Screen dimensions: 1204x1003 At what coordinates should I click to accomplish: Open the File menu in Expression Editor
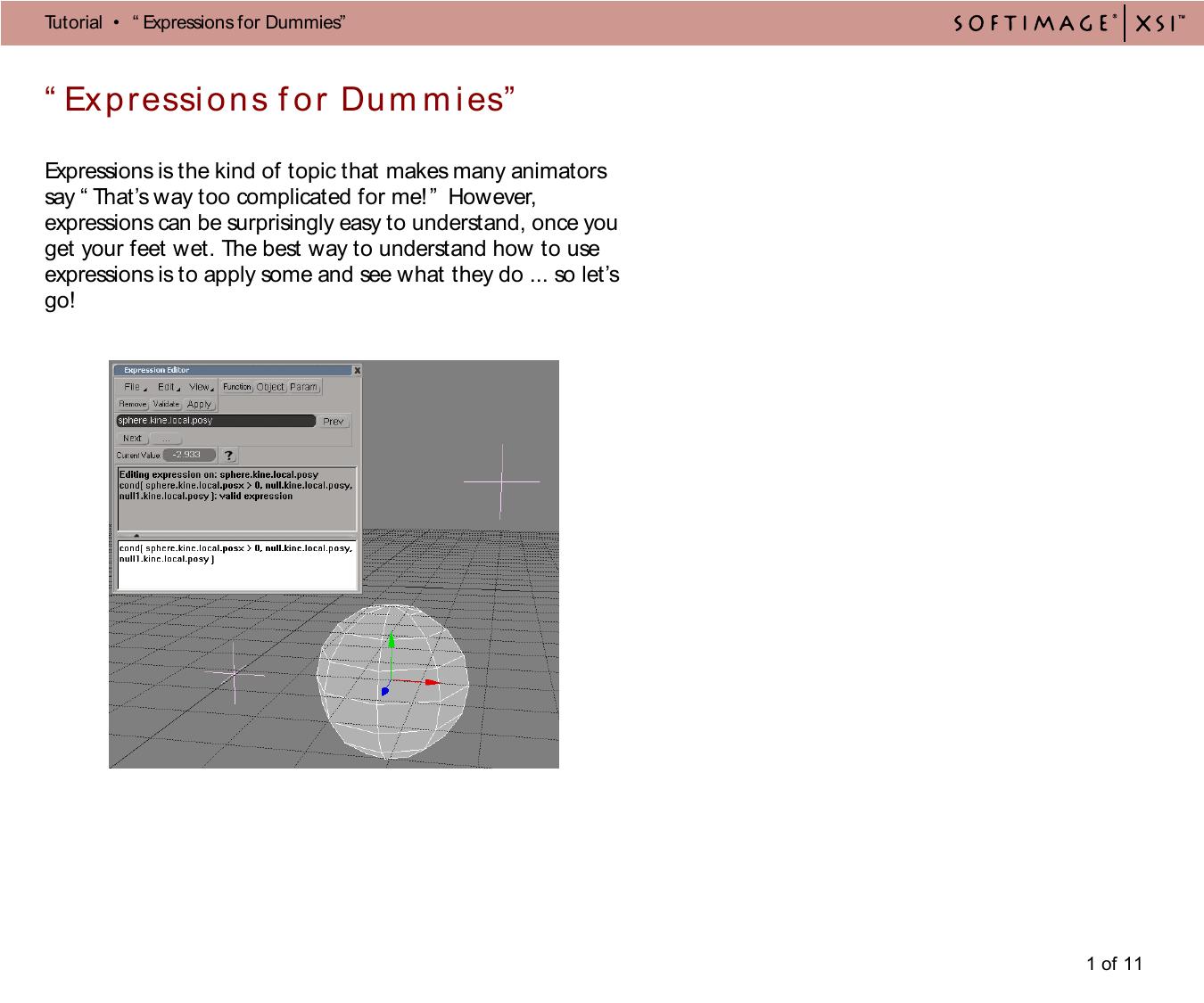click(134, 387)
